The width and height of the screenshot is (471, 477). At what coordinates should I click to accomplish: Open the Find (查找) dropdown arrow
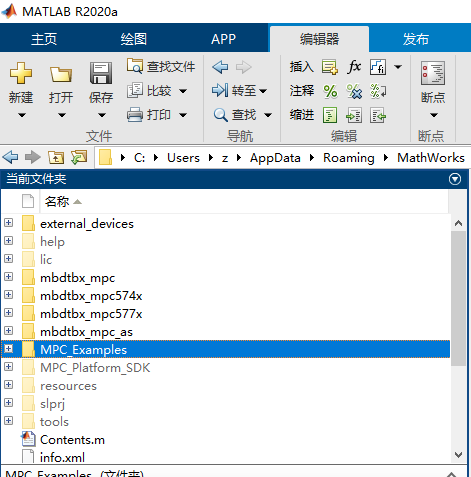pos(268,115)
